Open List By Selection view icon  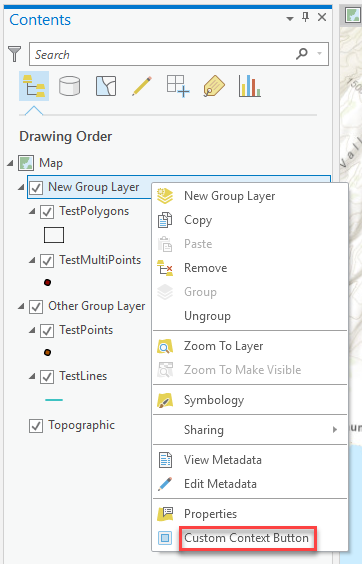click(x=106, y=86)
